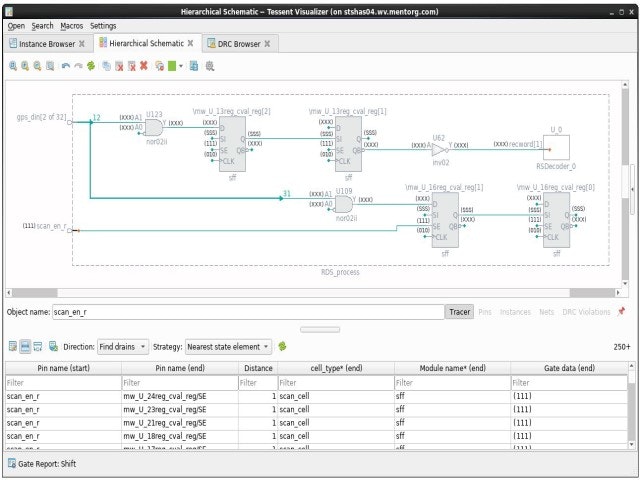Image resolution: width=640 pixels, height=480 pixels.
Task: Click the U_0 RSDecoder_0 block
Action: coord(556,147)
